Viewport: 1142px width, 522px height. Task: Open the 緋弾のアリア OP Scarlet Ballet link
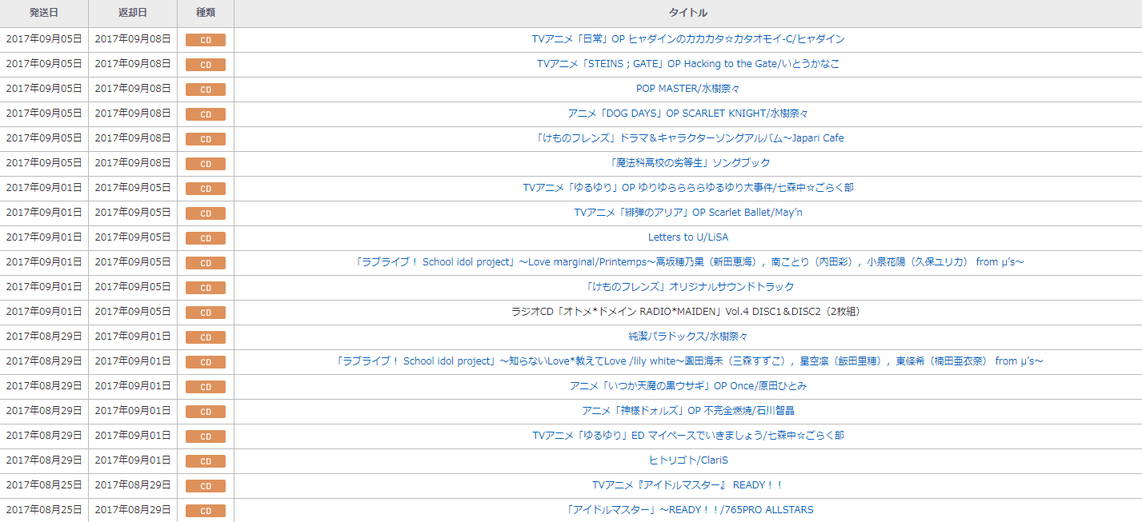(x=688, y=213)
